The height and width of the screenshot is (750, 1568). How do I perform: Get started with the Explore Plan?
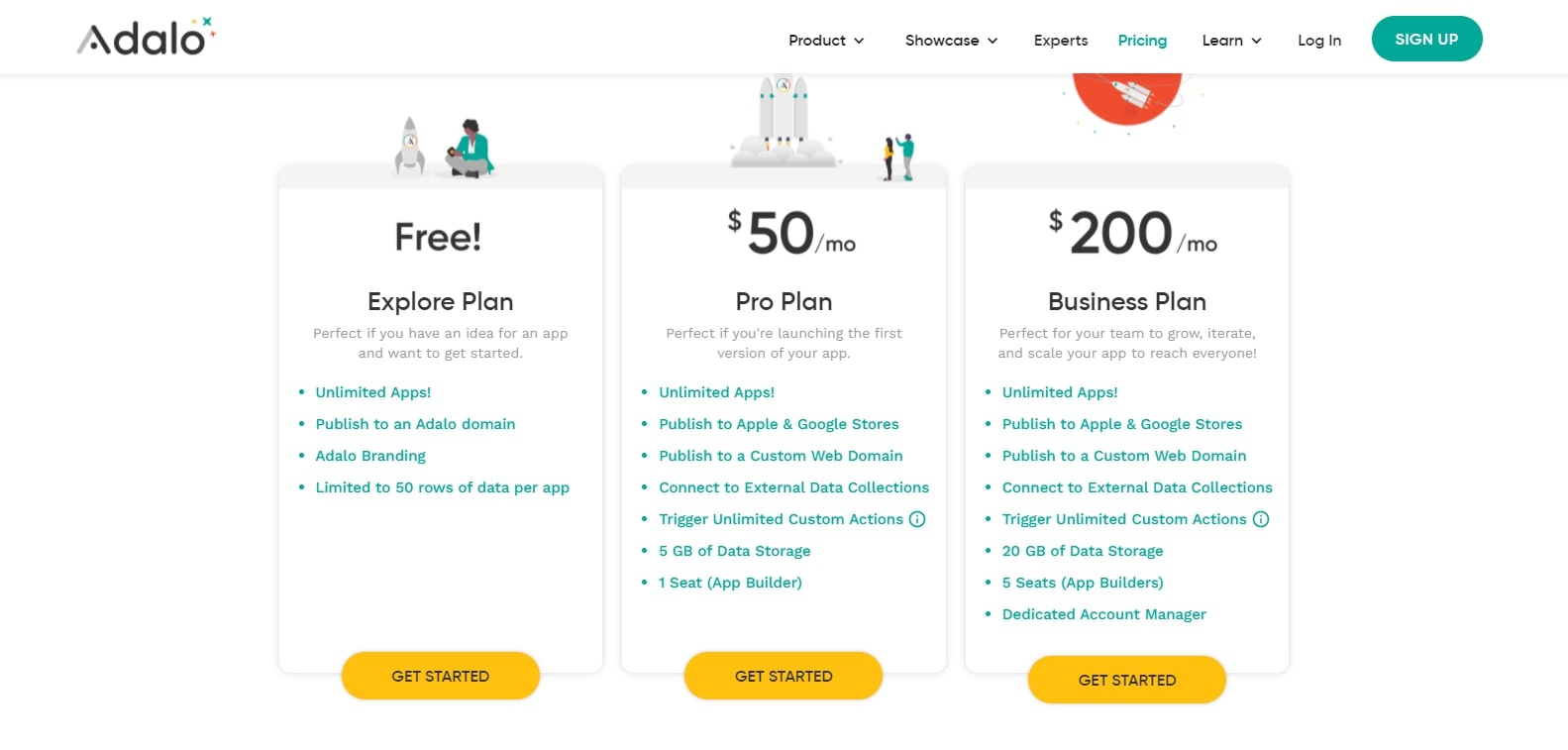(441, 676)
